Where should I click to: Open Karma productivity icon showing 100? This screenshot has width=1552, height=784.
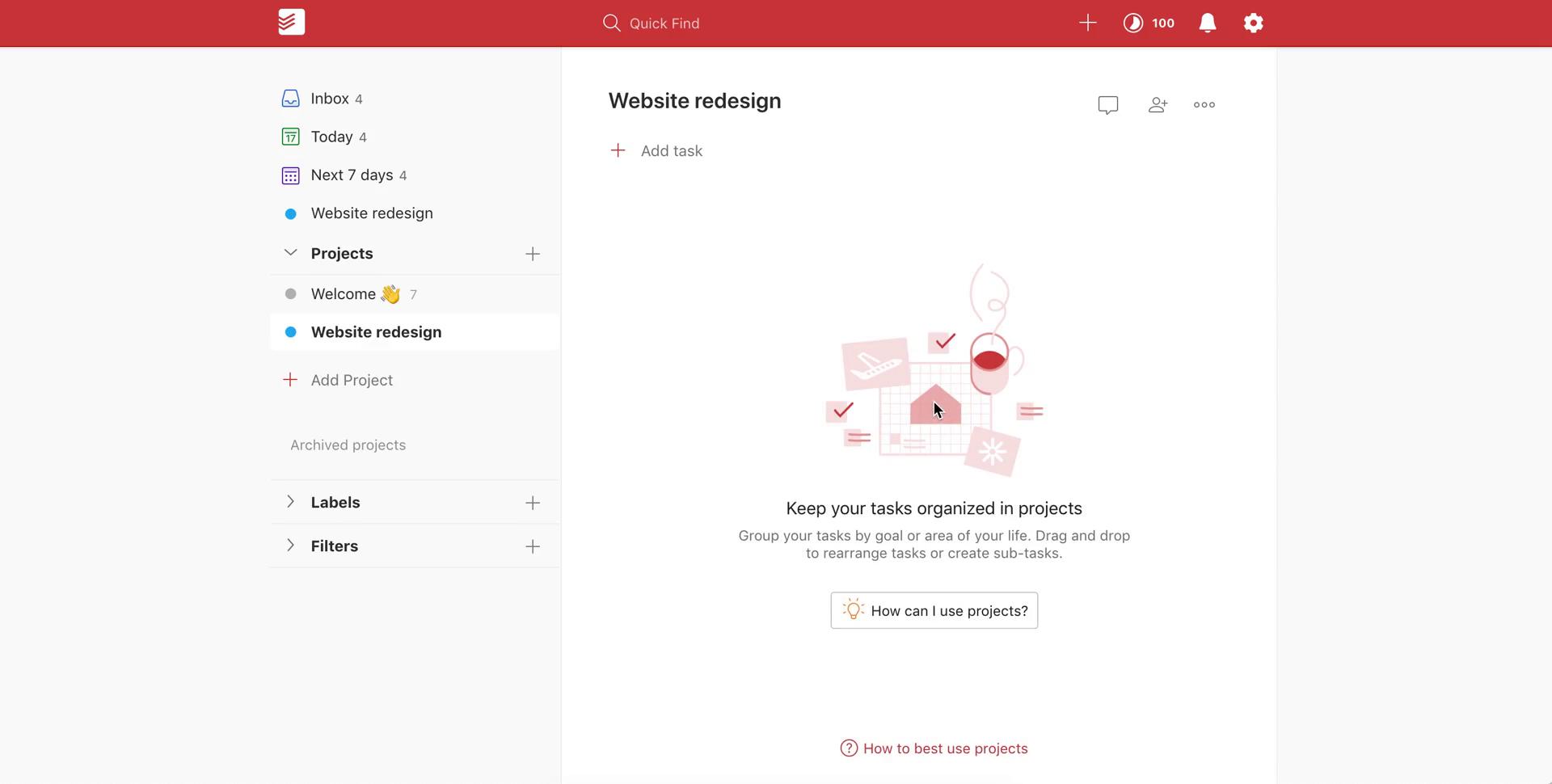coord(1133,23)
